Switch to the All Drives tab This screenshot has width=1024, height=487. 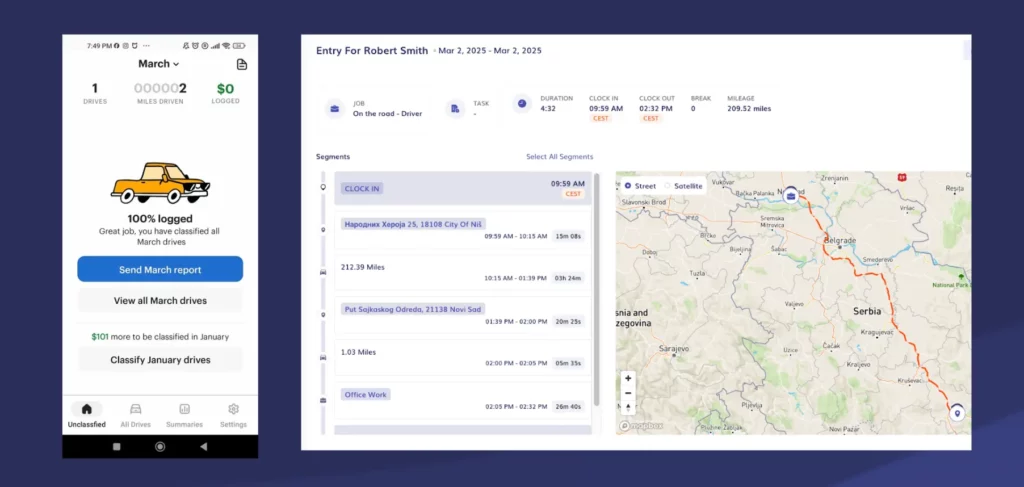click(135, 414)
